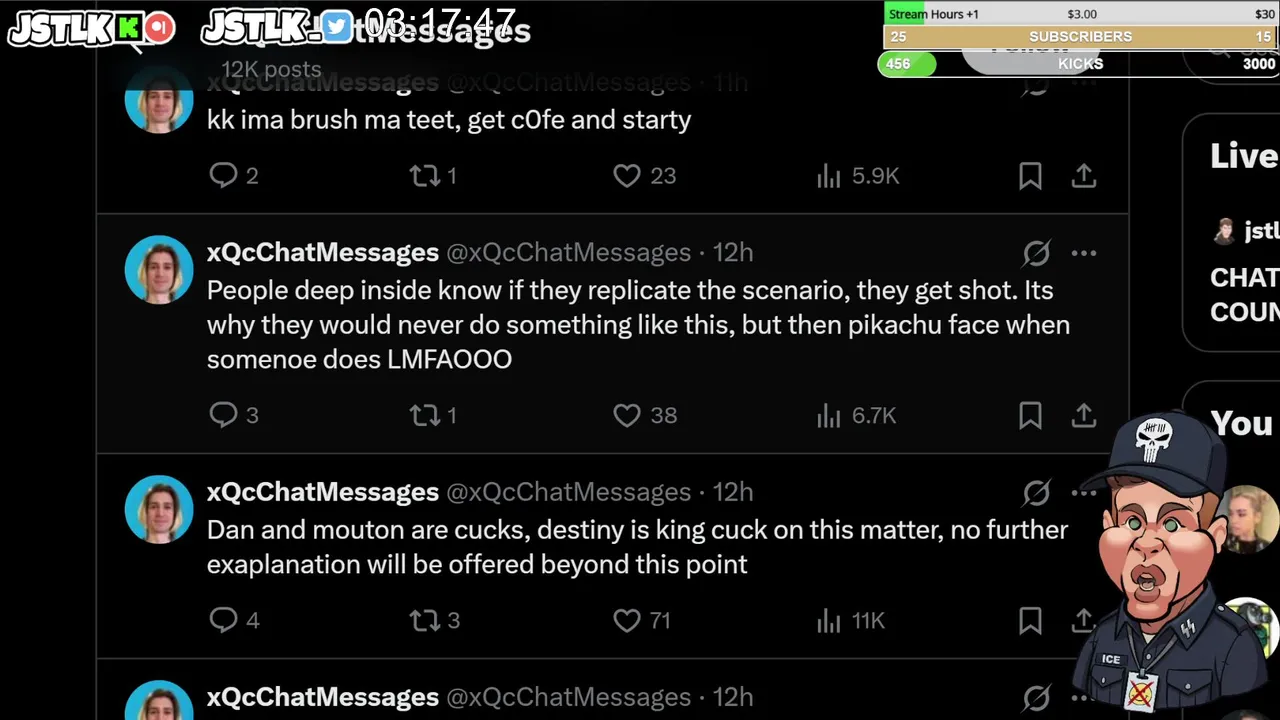Repost the 'Dan and mouton' post
Screen dimensions: 1280x720
point(425,621)
